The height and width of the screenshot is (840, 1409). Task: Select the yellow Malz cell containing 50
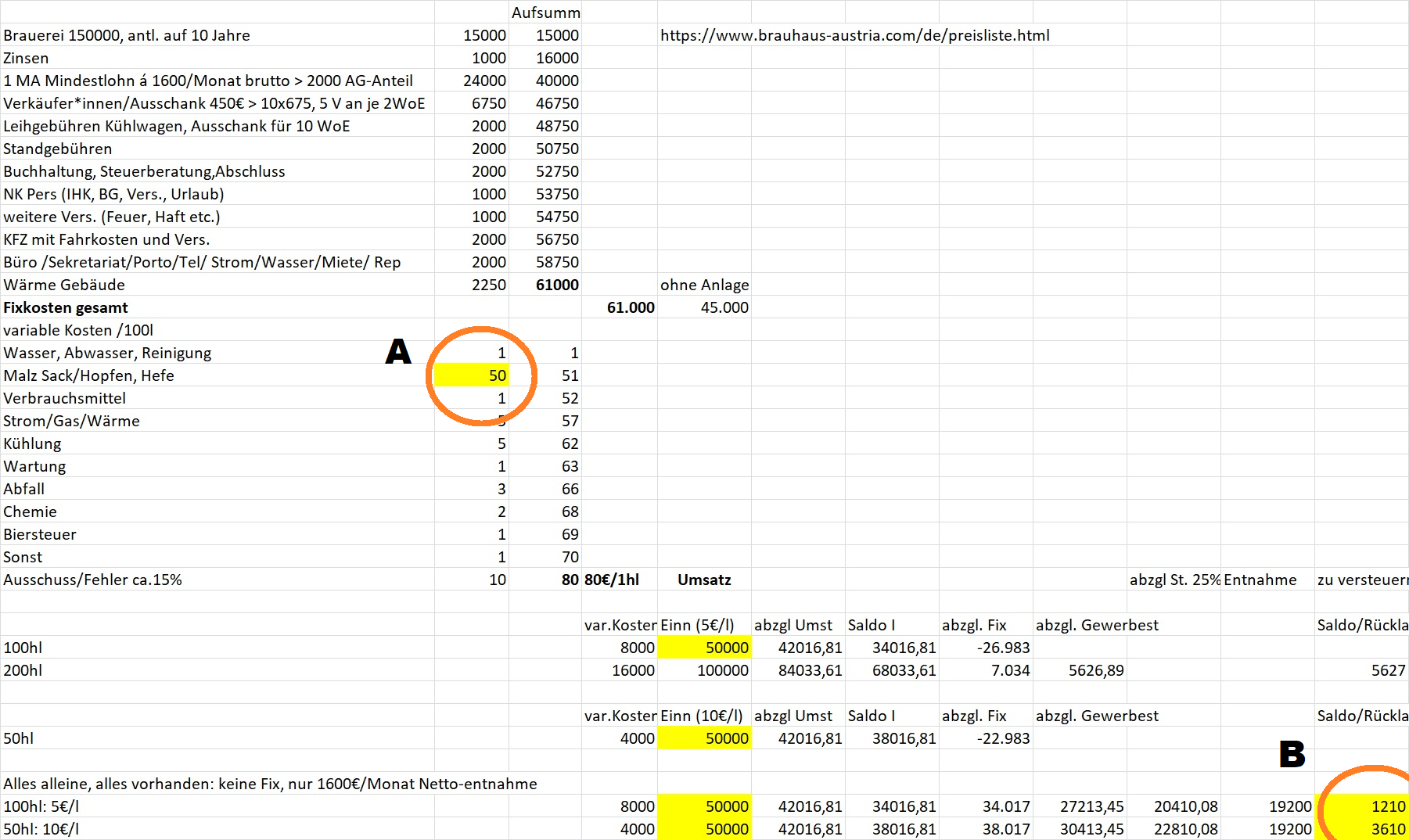472,375
